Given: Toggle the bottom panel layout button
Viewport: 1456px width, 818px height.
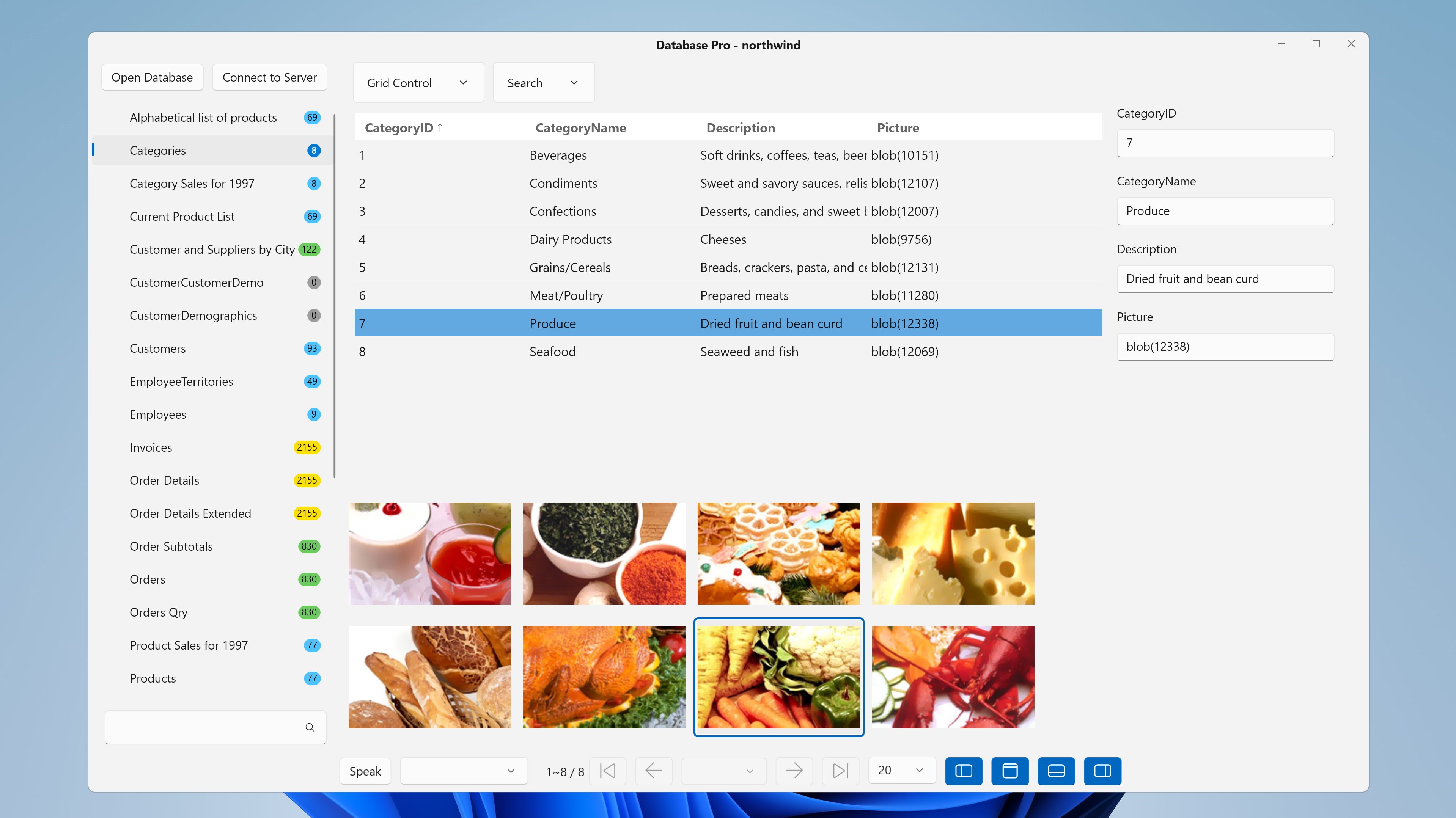Looking at the screenshot, I should pos(1056,771).
